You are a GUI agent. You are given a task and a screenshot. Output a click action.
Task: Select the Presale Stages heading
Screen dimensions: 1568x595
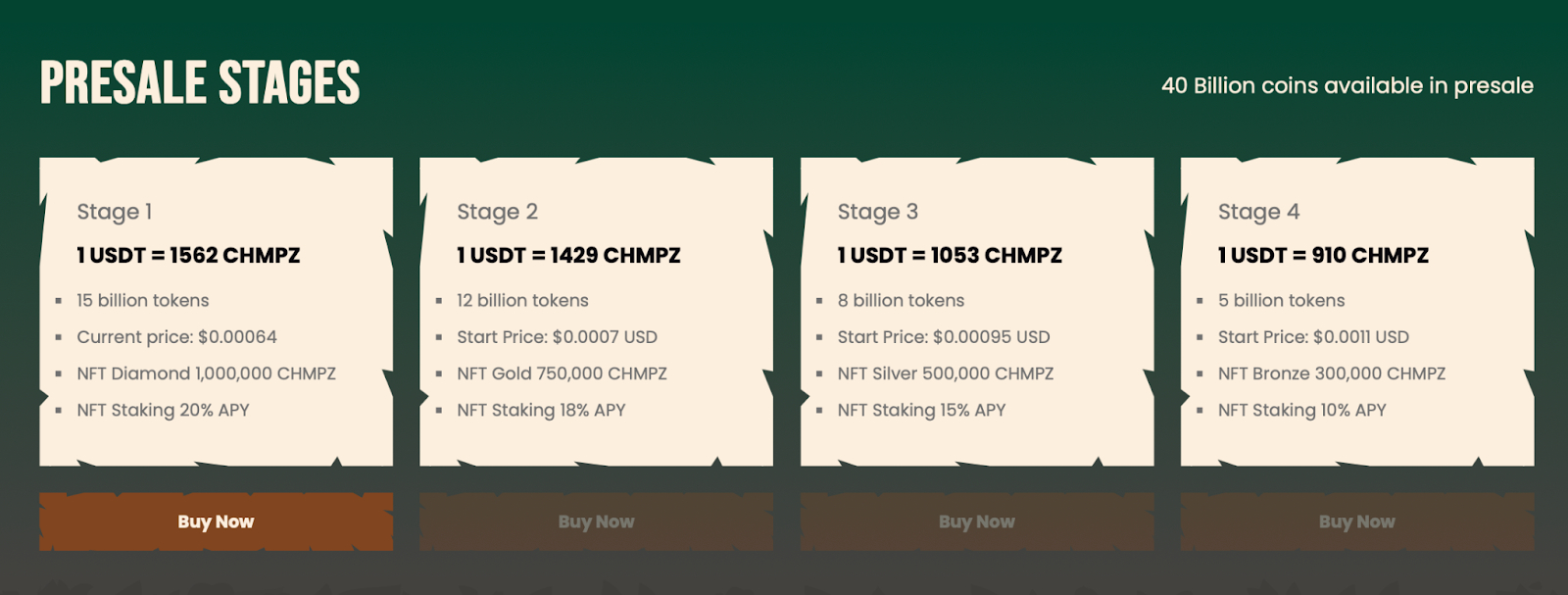(200, 82)
